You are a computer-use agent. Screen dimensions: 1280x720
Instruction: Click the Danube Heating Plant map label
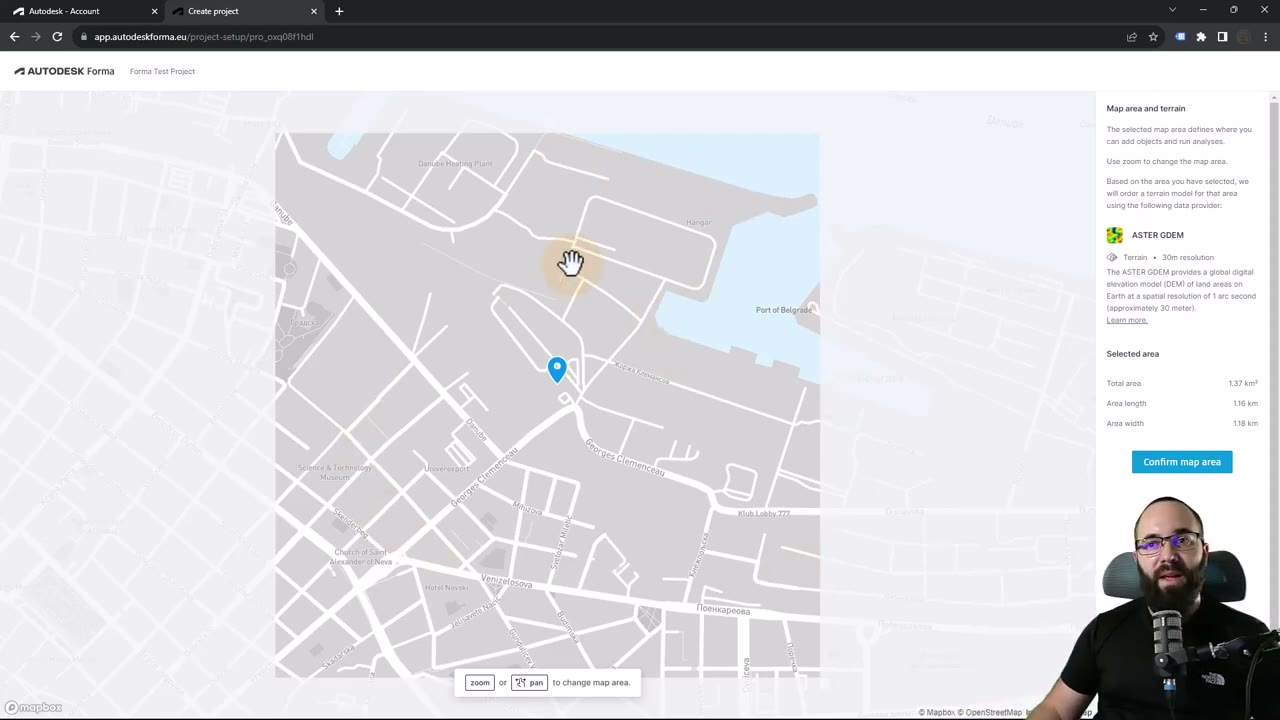455,164
